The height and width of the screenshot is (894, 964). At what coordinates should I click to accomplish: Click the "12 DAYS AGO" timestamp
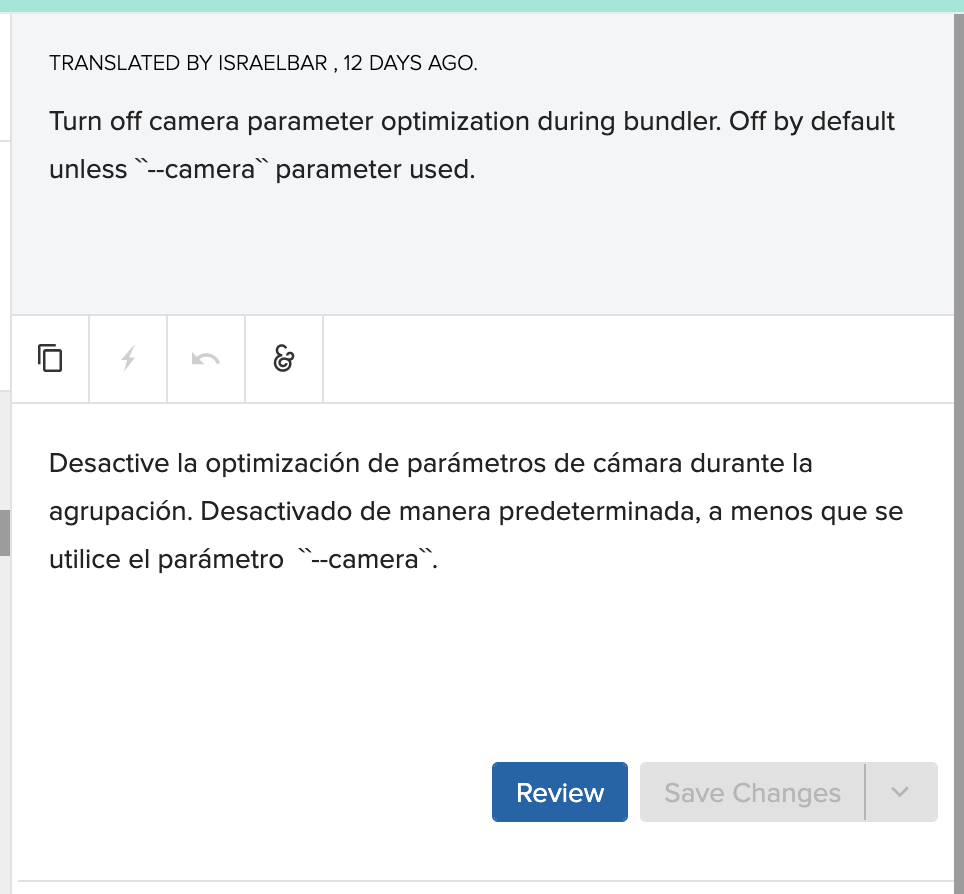410,64
